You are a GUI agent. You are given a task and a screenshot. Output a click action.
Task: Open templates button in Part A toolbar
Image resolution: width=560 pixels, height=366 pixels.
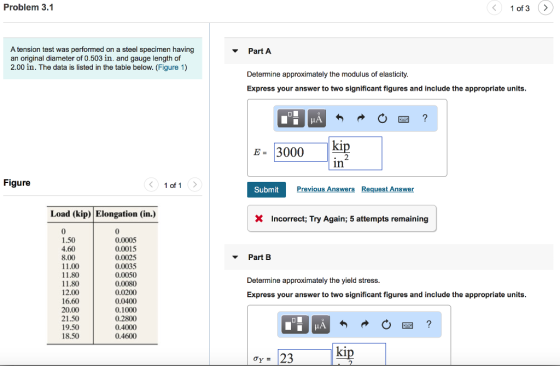click(x=291, y=118)
